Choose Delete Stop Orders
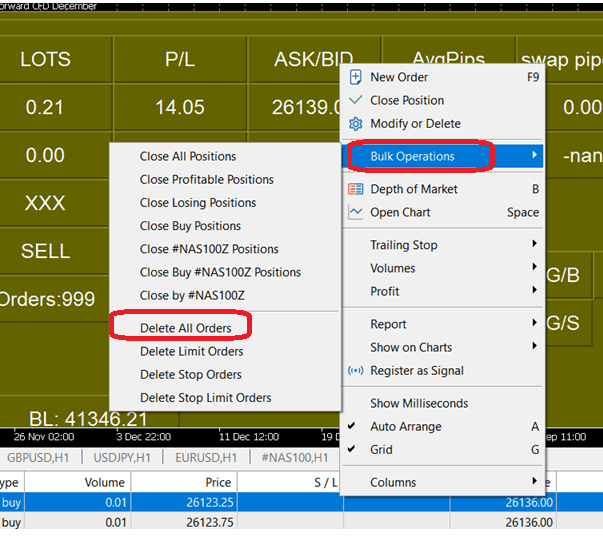Screen dimensions: 603x553 225,375
